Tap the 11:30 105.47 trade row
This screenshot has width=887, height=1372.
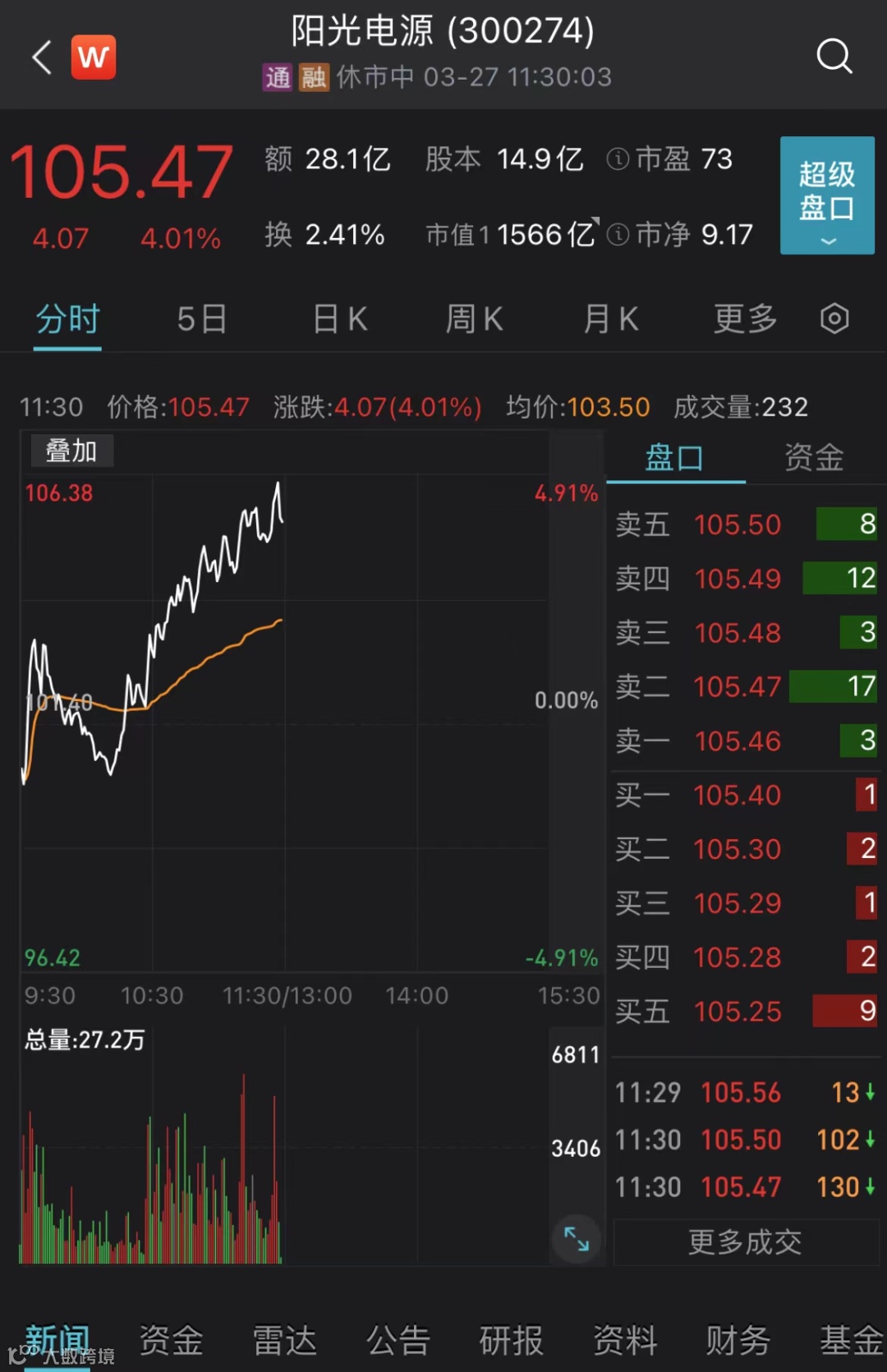click(746, 1187)
